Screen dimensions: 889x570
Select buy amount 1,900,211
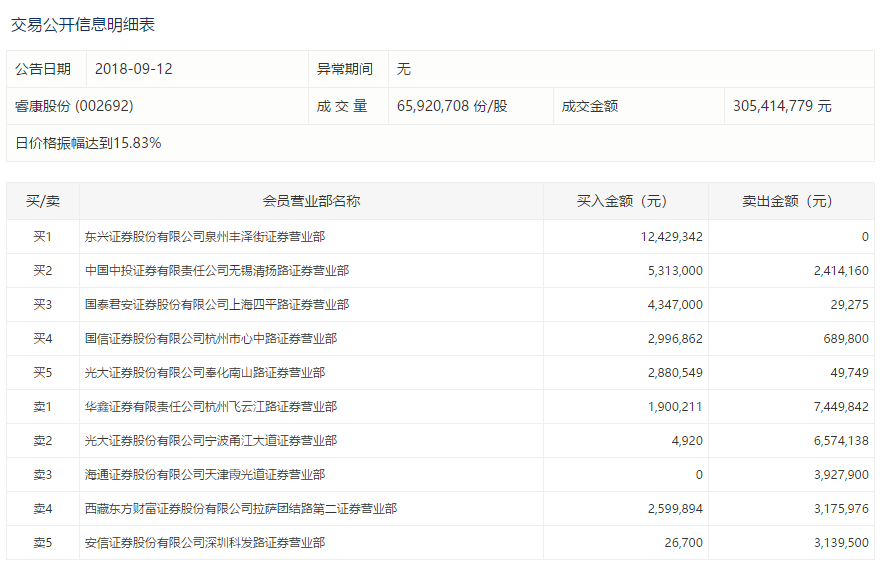[675, 407]
